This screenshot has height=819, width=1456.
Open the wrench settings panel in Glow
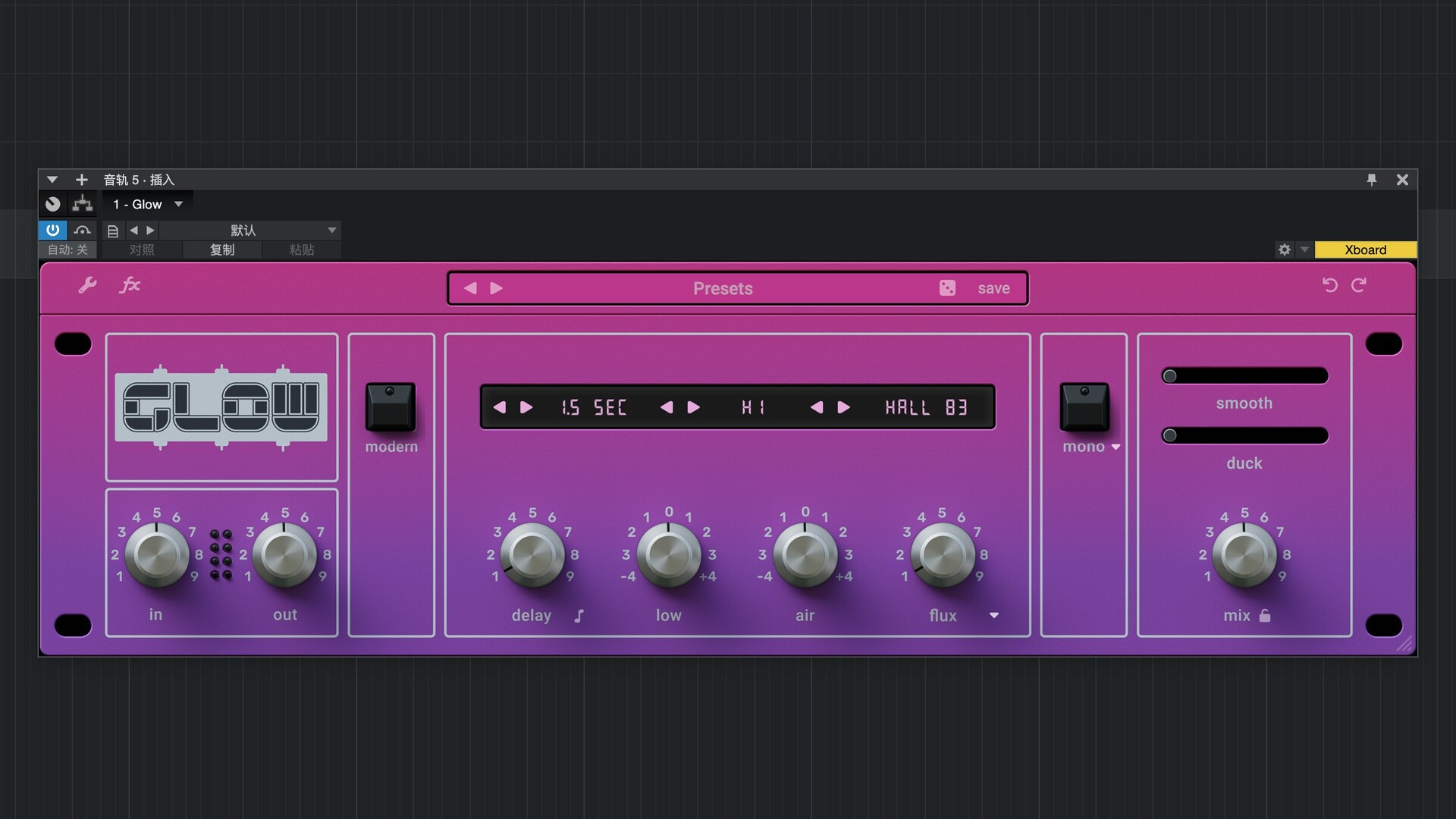click(x=87, y=286)
